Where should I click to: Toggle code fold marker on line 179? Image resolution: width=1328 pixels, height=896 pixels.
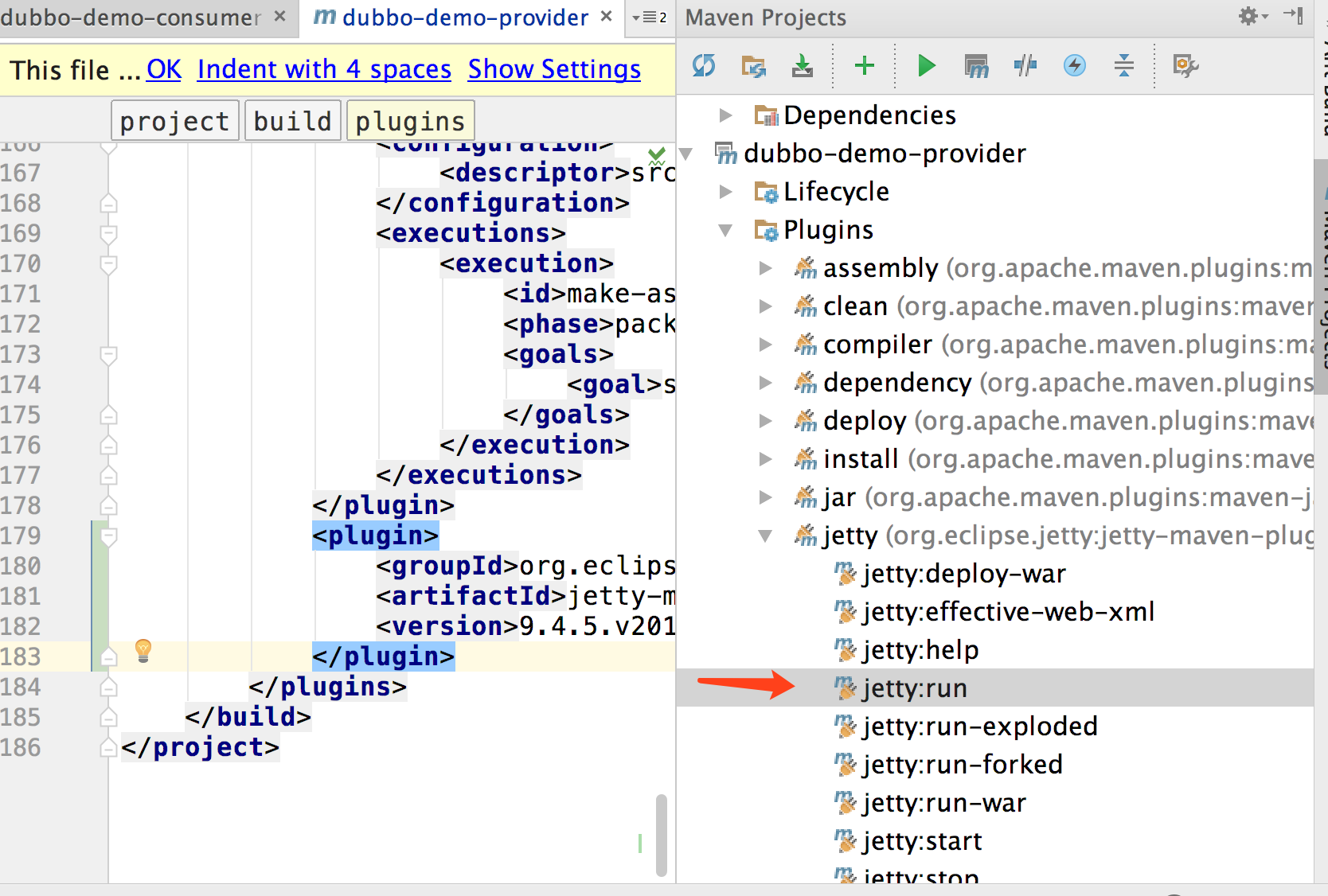[x=109, y=536]
